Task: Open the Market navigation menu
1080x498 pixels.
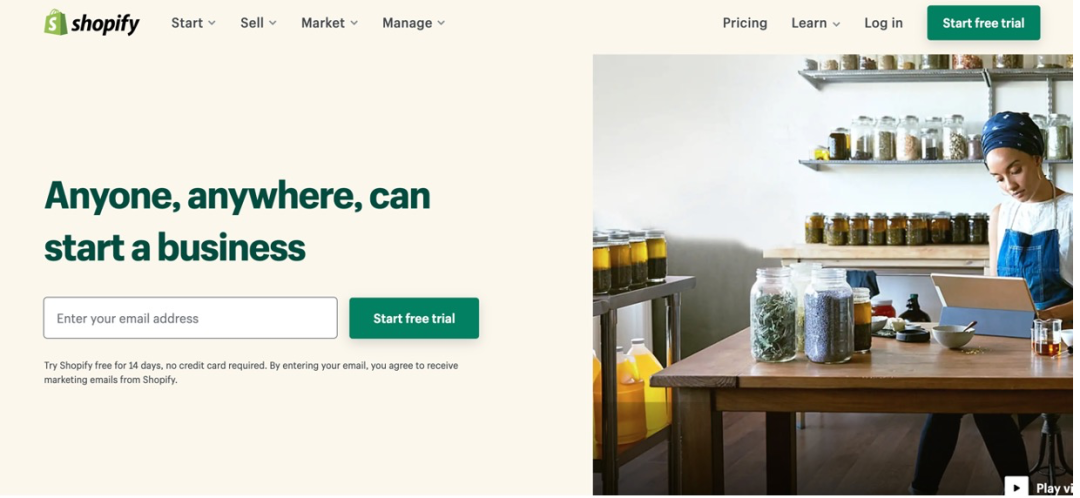Action: pyautogui.click(x=329, y=23)
